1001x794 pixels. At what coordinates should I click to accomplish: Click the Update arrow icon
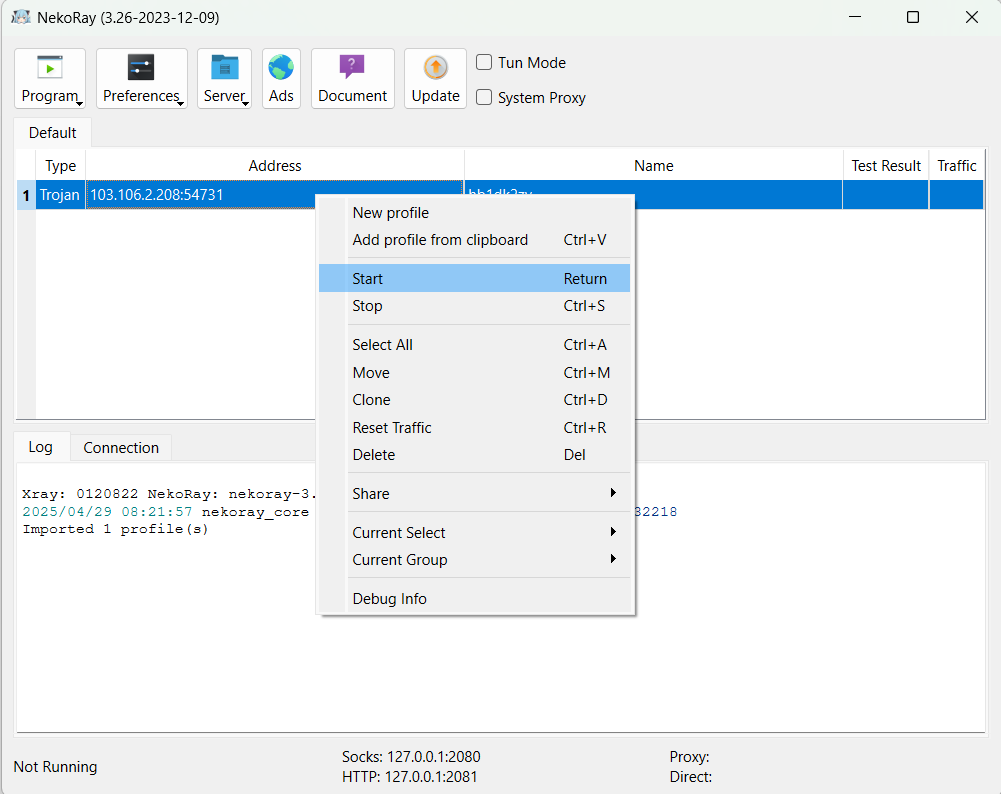click(x=435, y=68)
